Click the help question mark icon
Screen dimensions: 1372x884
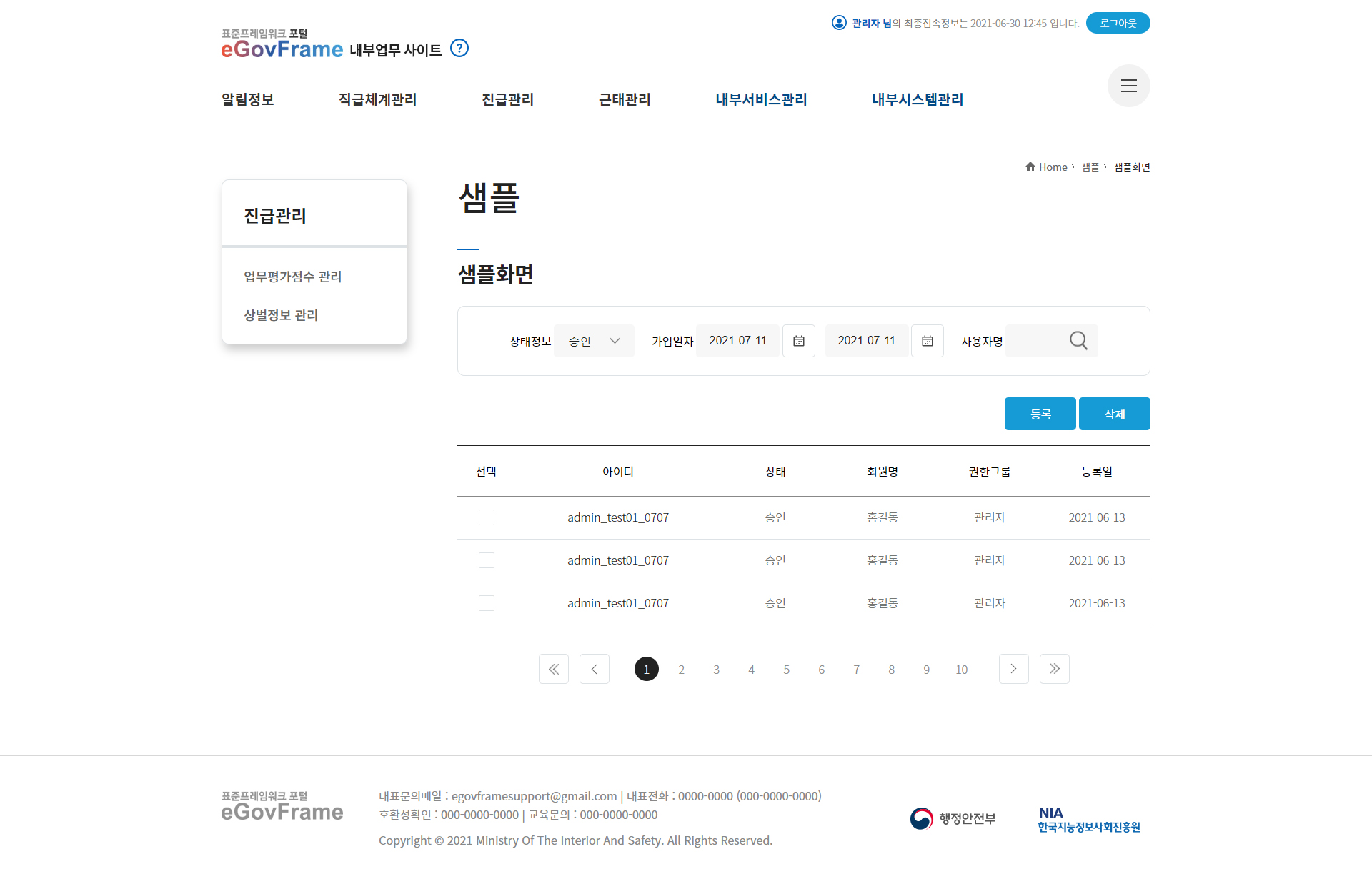(x=459, y=49)
